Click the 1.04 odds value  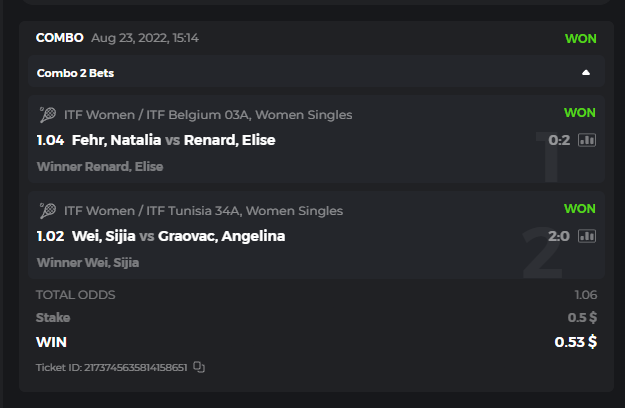[50, 140]
